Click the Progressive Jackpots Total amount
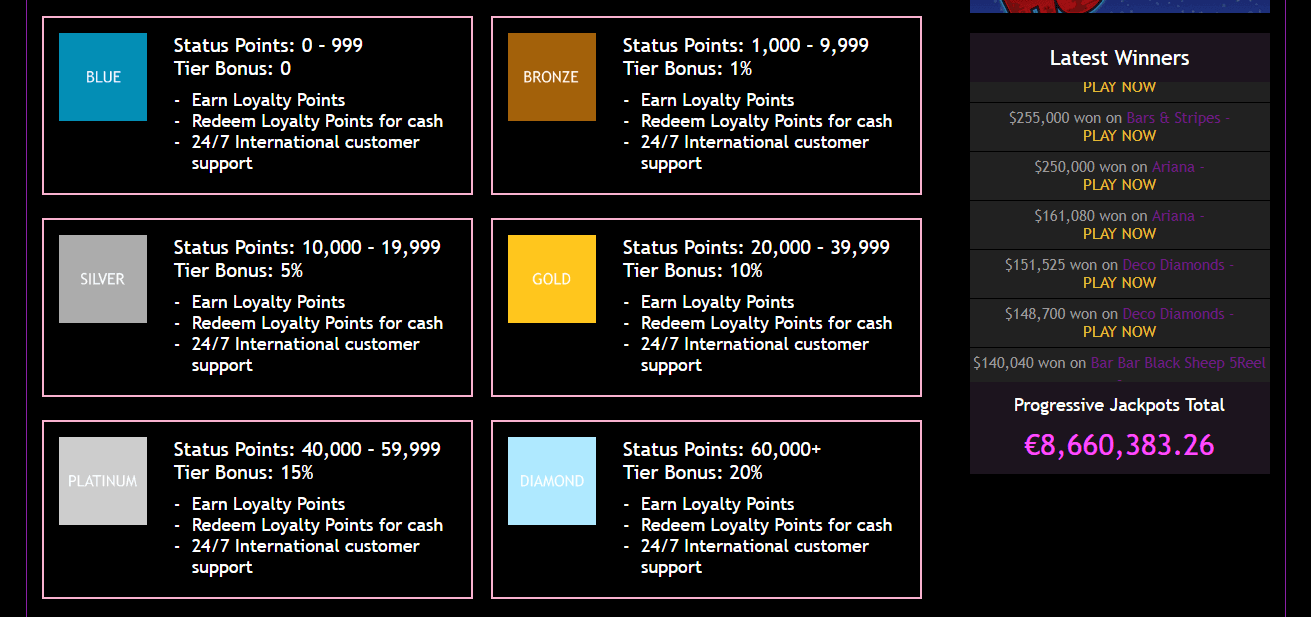 tap(1119, 445)
